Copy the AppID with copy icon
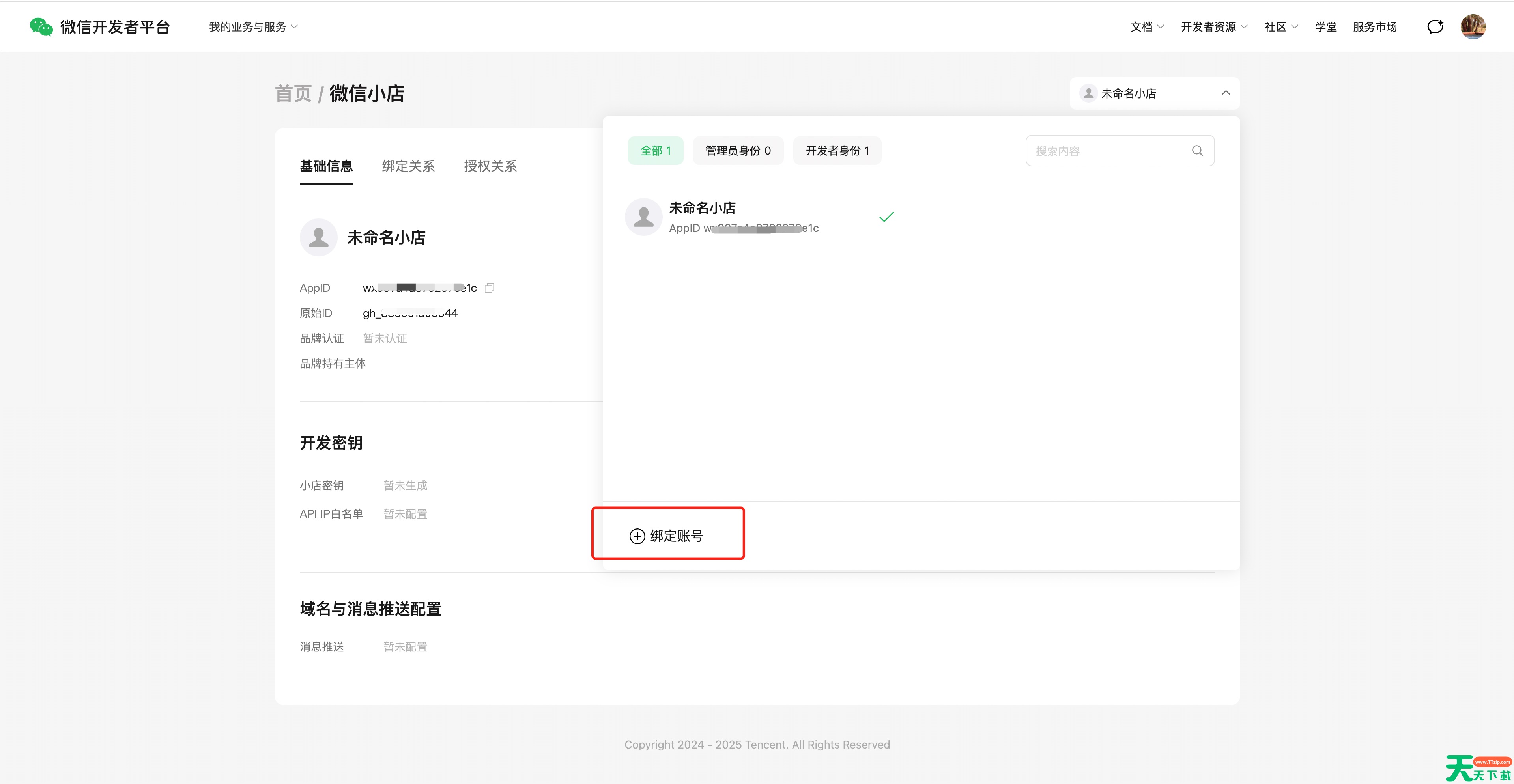The width and height of the screenshot is (1514, 784). [x=489, y=288]
